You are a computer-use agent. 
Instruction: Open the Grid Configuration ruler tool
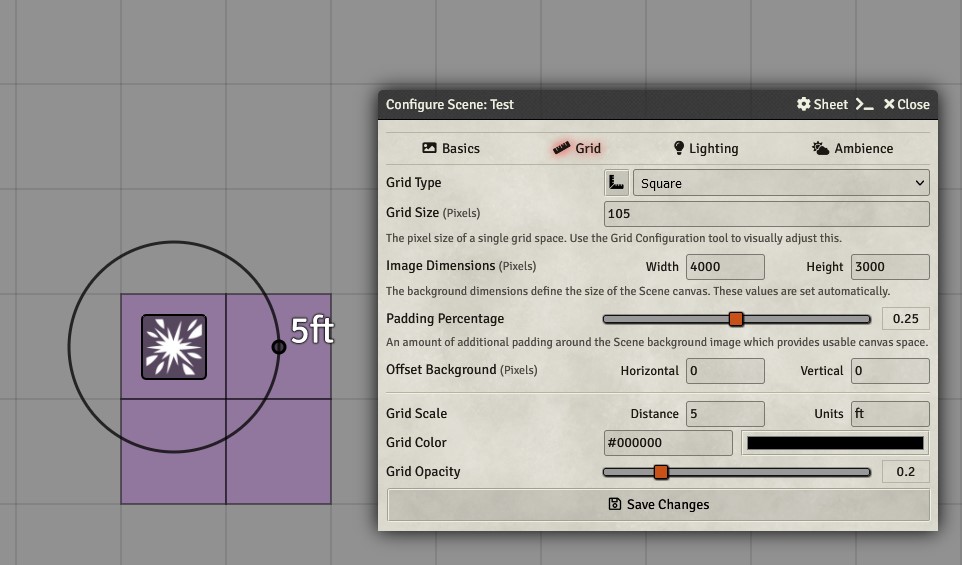coord(616,183)
